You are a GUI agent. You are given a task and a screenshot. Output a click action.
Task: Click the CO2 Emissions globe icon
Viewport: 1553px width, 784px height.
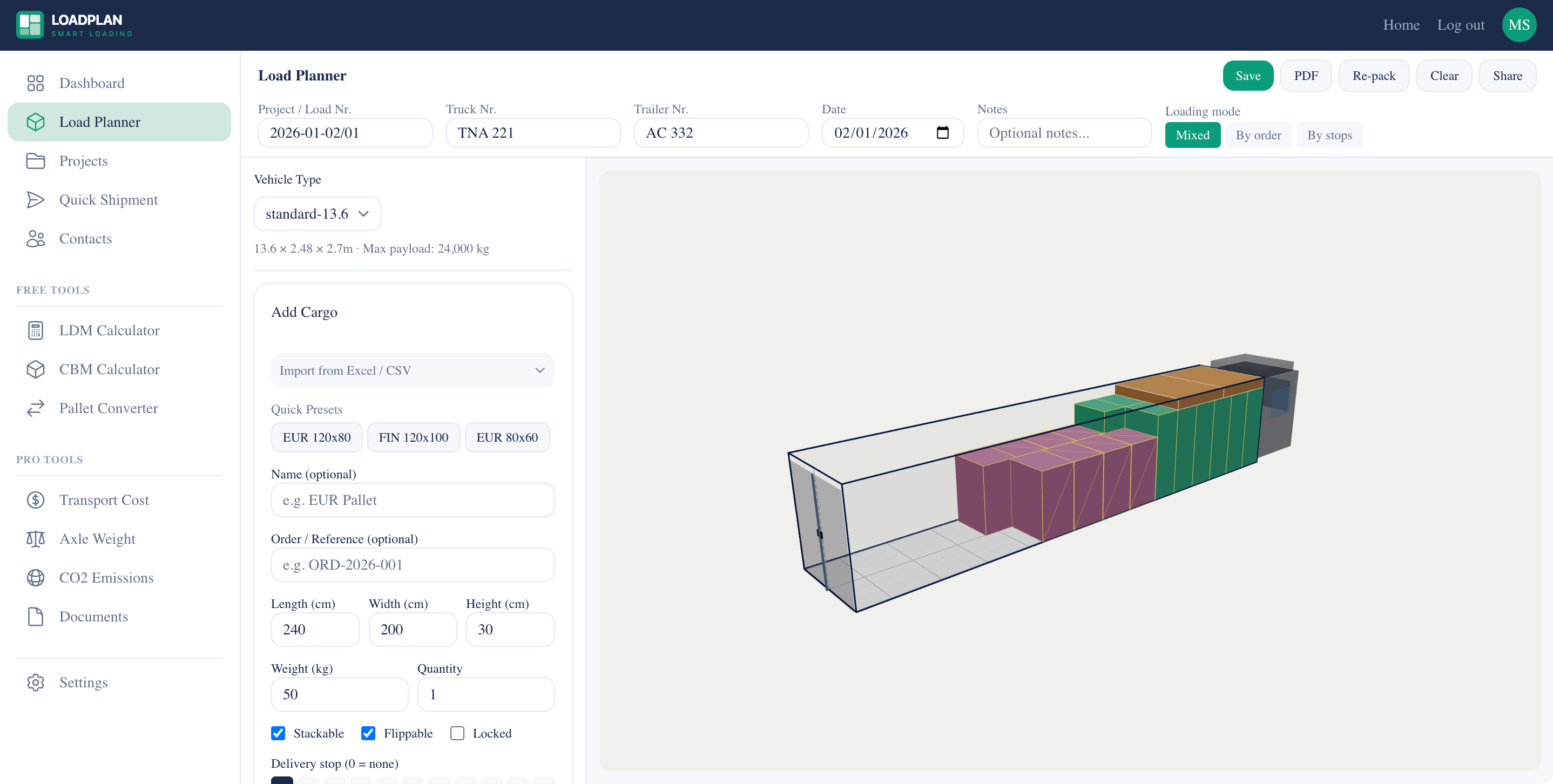36,577
